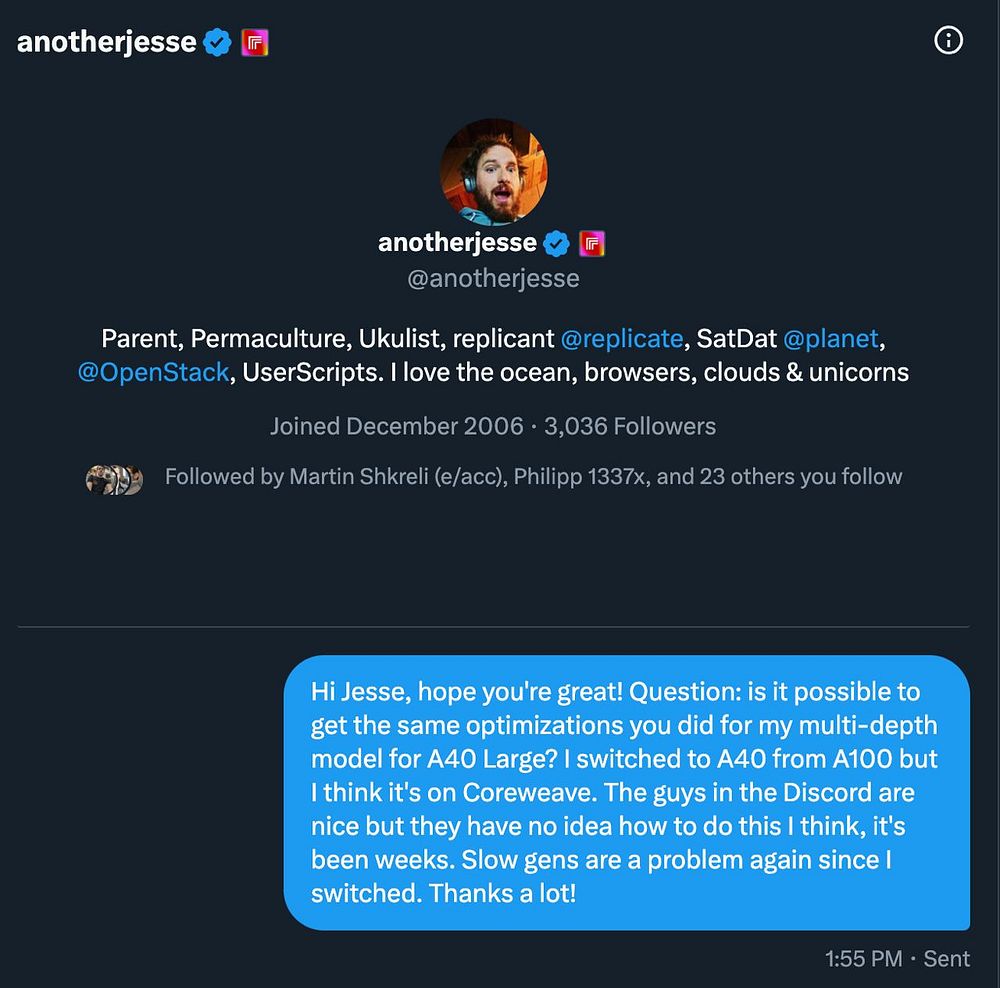Click the Replicate affiliate badge in the header
This screenshot has height=988, width=1000.
tap(254, 43)
